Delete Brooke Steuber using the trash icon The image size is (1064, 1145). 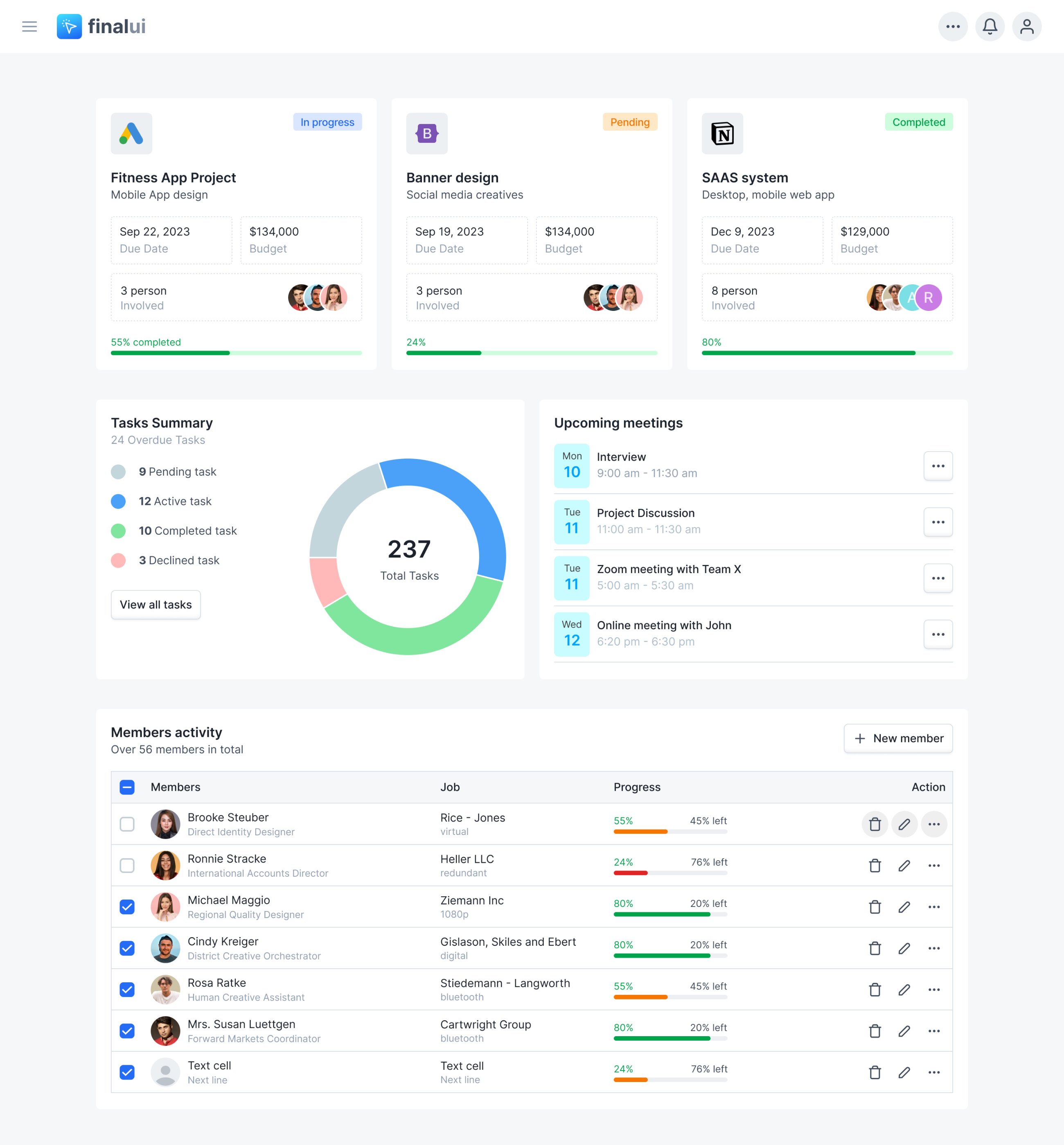pos(875,824)
